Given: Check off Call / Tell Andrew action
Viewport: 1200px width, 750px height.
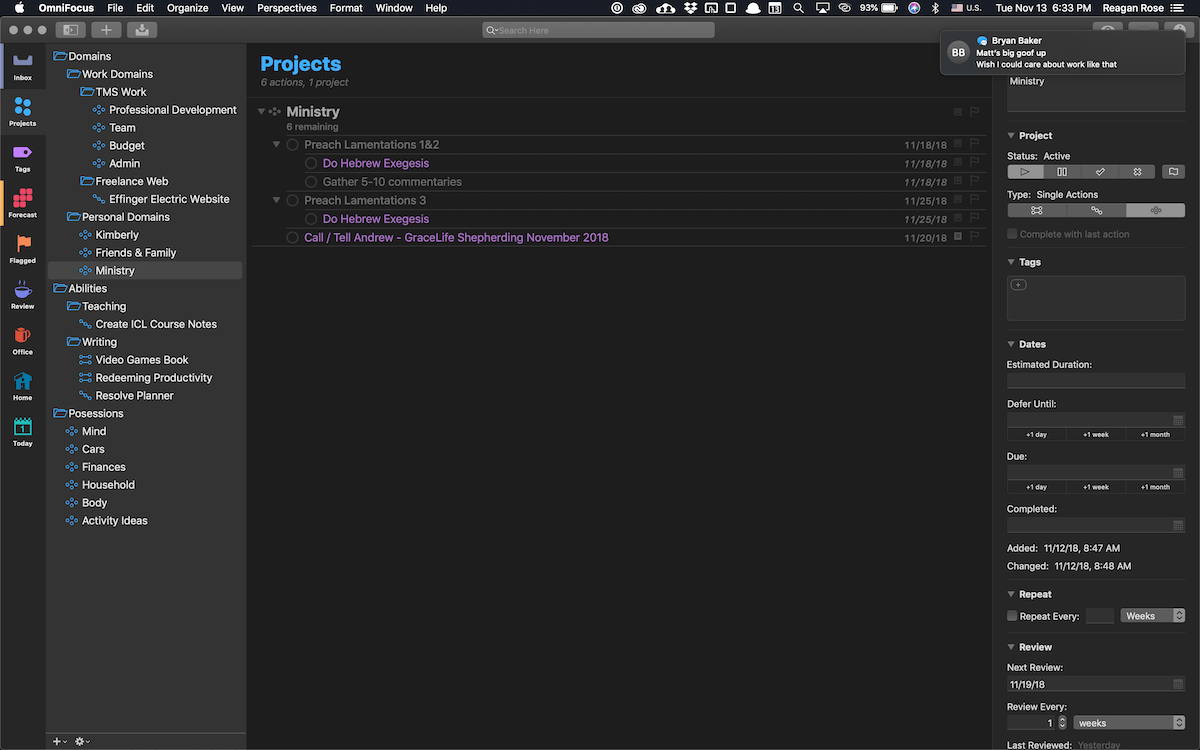Looking at the screenshot, I should click(x=293, y=238).
